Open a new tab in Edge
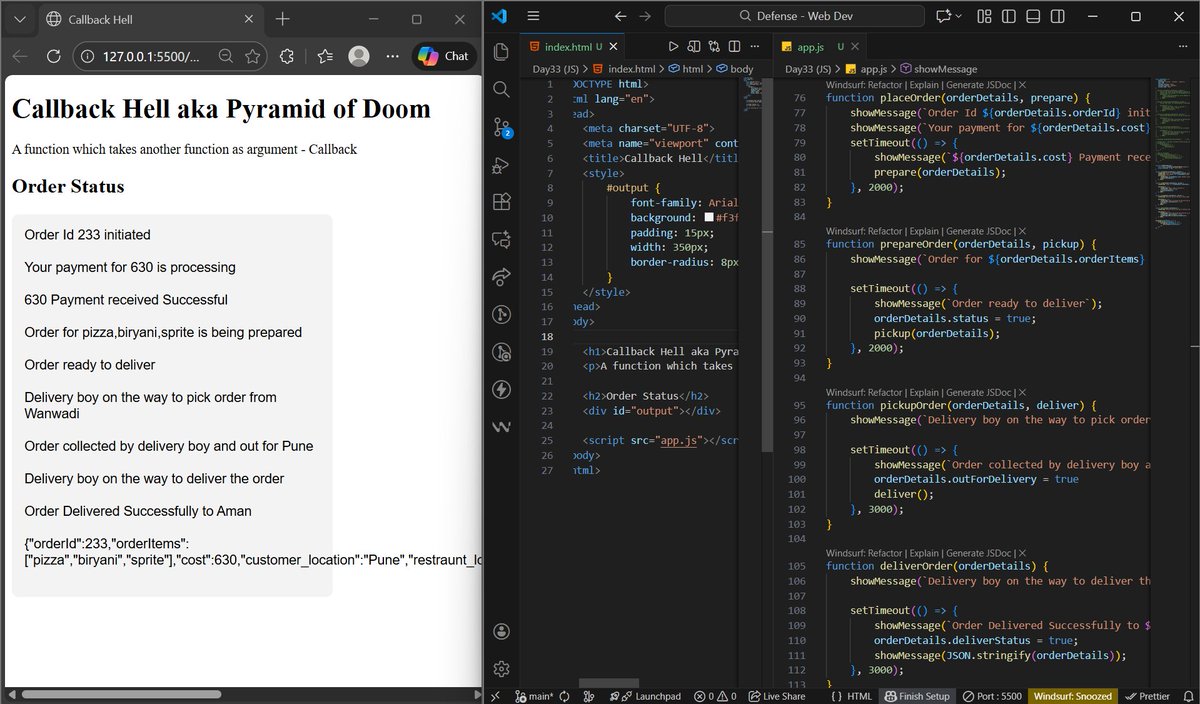Screen dimensions: 1200x704 [283, 19]
